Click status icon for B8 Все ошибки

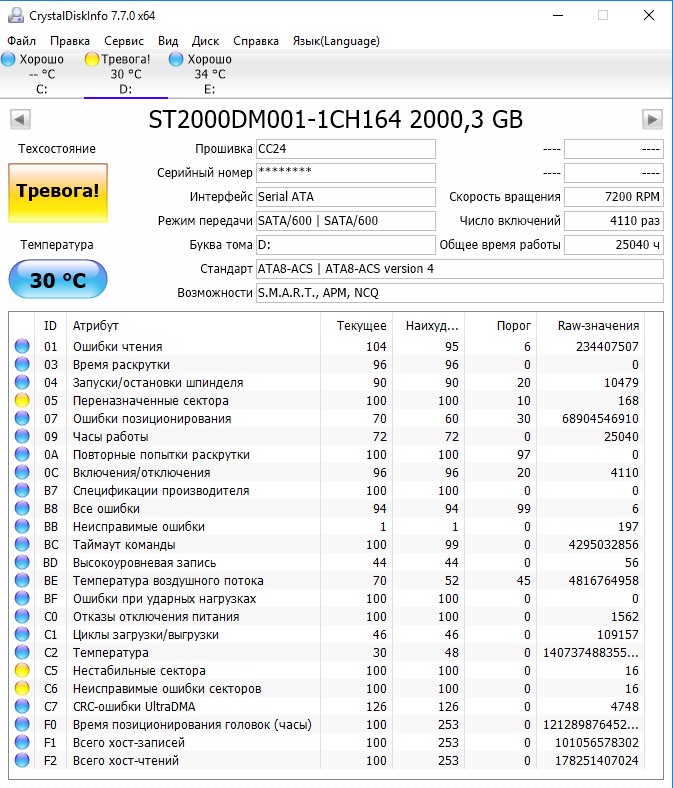pyautogui.click(x=22, y=509)
